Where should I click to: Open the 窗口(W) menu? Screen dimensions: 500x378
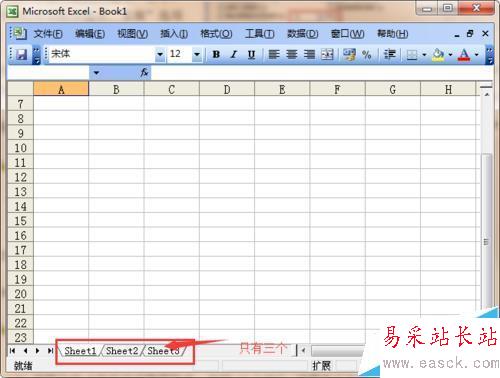click(347, 34)
